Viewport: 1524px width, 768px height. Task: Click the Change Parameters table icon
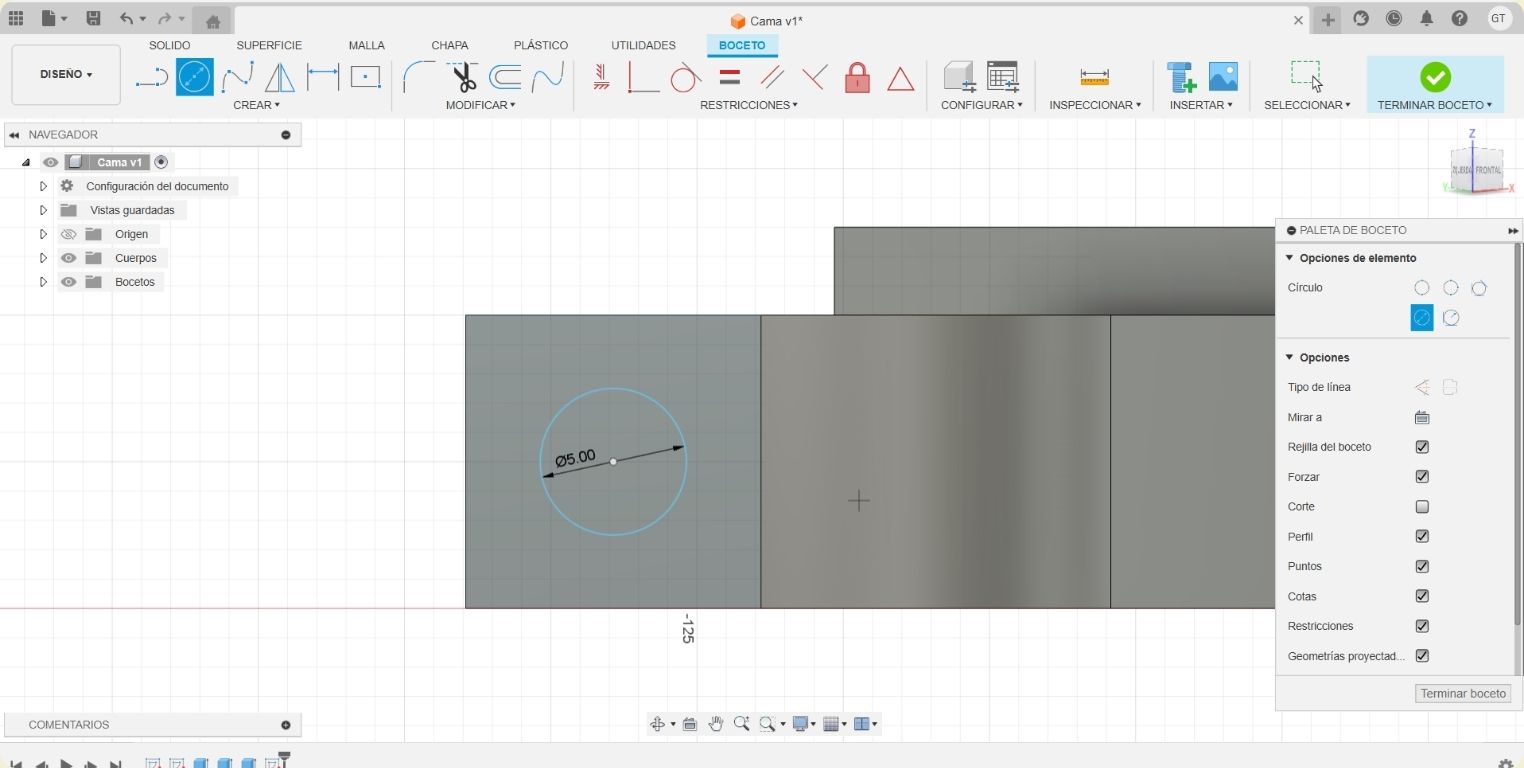(x=1002, y=77)
